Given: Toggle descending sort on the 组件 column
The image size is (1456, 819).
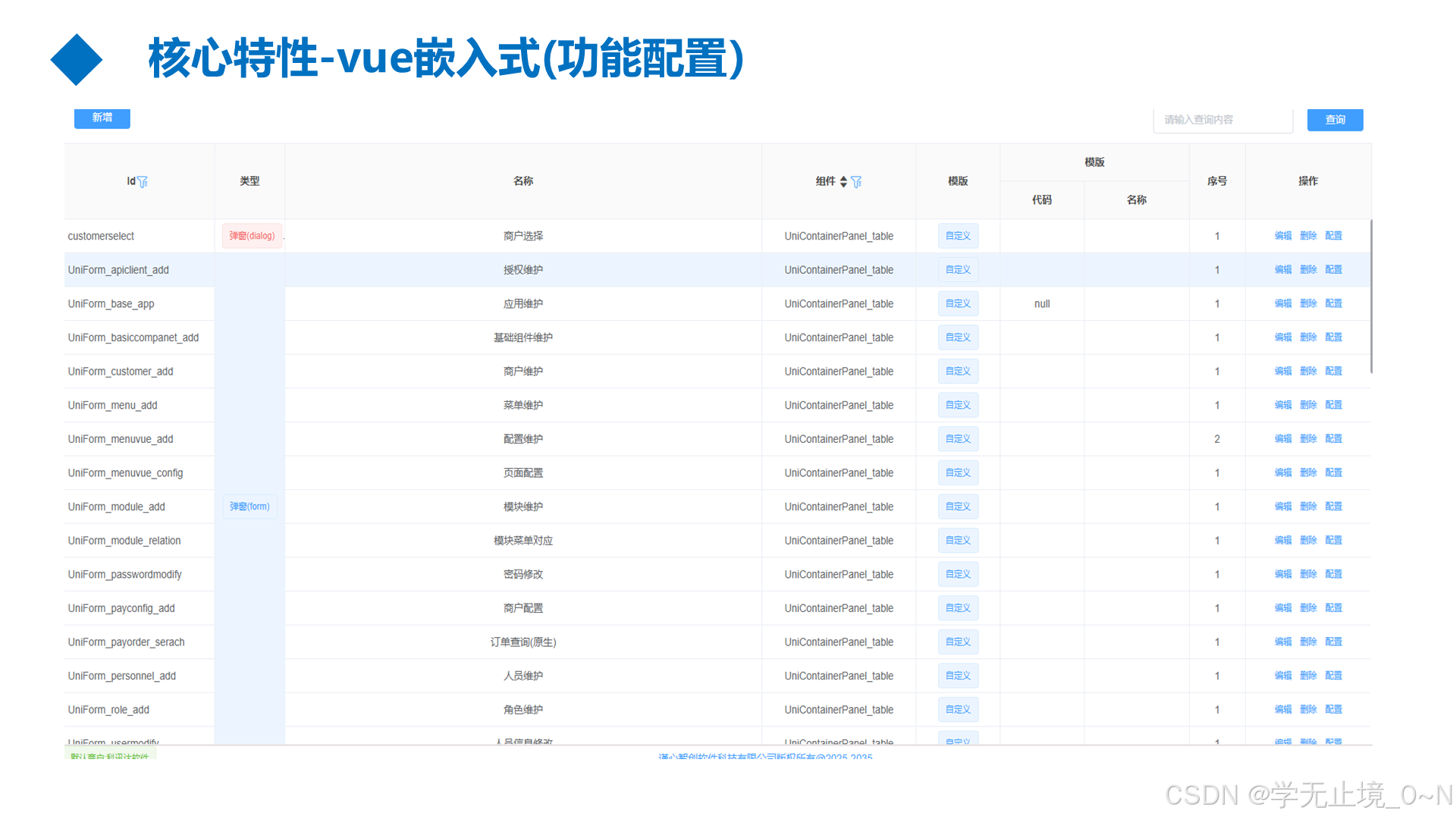Looking at the screenshot, I should click(x=843, y=184).
